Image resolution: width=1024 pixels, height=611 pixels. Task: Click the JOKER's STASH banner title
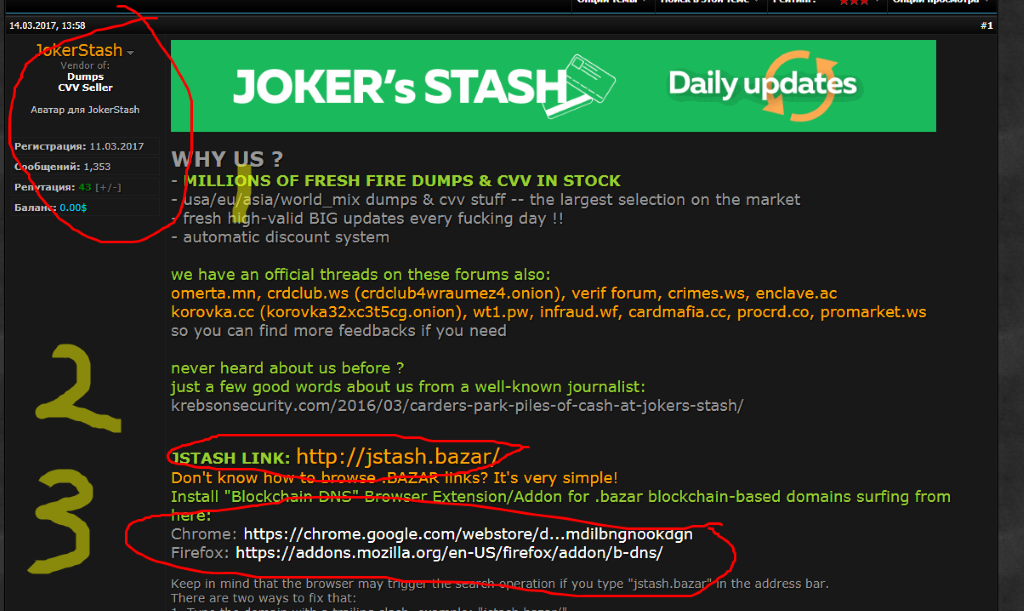tap(400, 87)
